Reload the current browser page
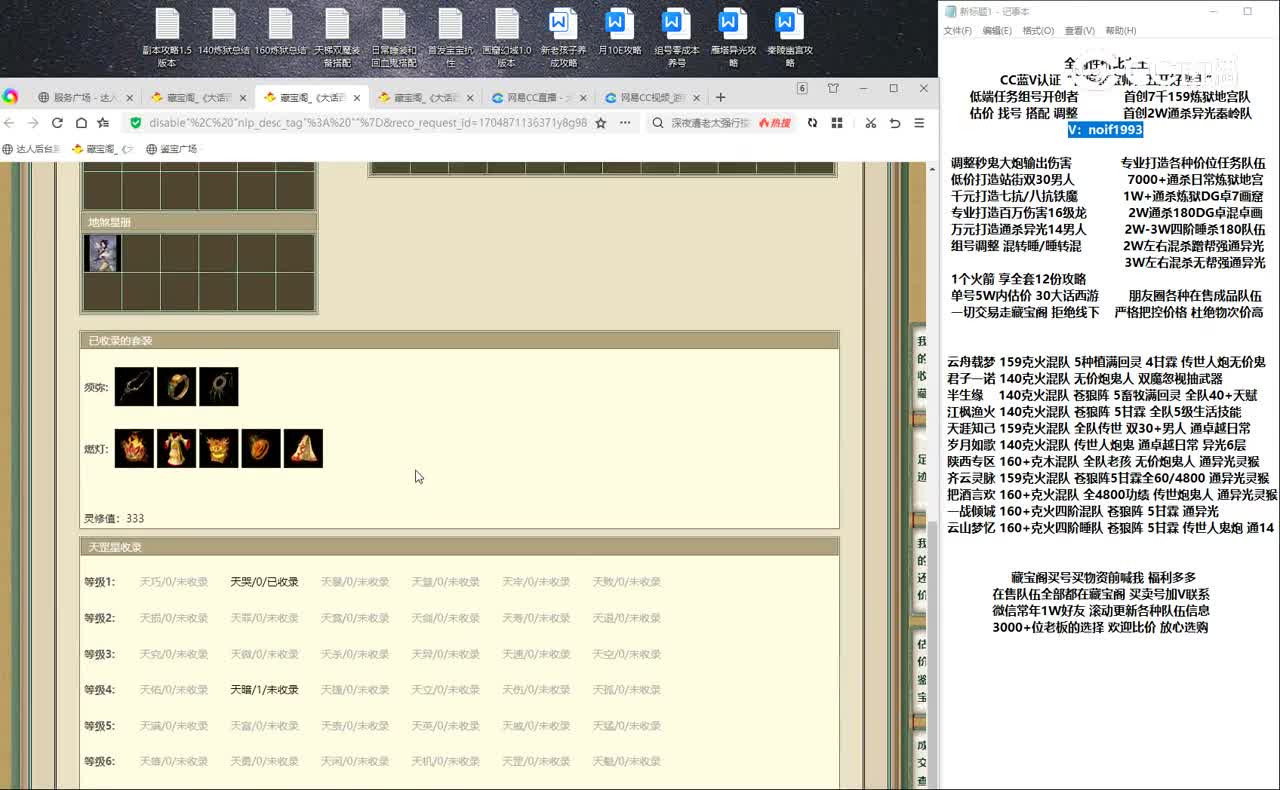The width and height of the screenshot is (1280, 790). click(57, 123)
